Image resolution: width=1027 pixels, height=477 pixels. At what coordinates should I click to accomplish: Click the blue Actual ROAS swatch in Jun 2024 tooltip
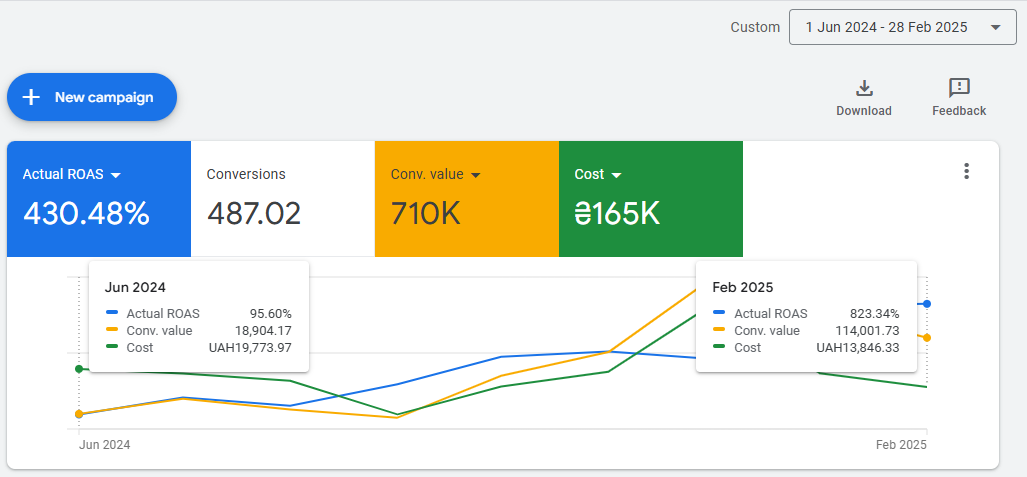click(x=112, y=313)
